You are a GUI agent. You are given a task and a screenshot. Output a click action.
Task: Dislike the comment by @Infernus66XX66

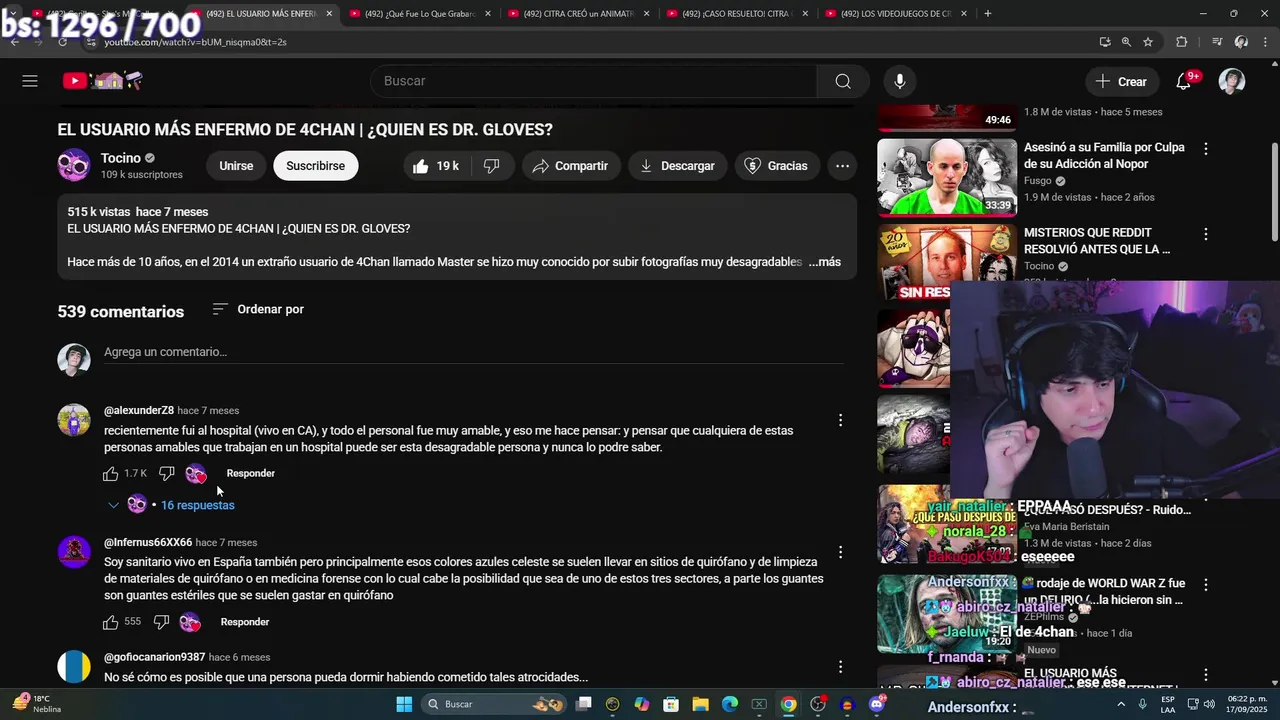point(161,622)
